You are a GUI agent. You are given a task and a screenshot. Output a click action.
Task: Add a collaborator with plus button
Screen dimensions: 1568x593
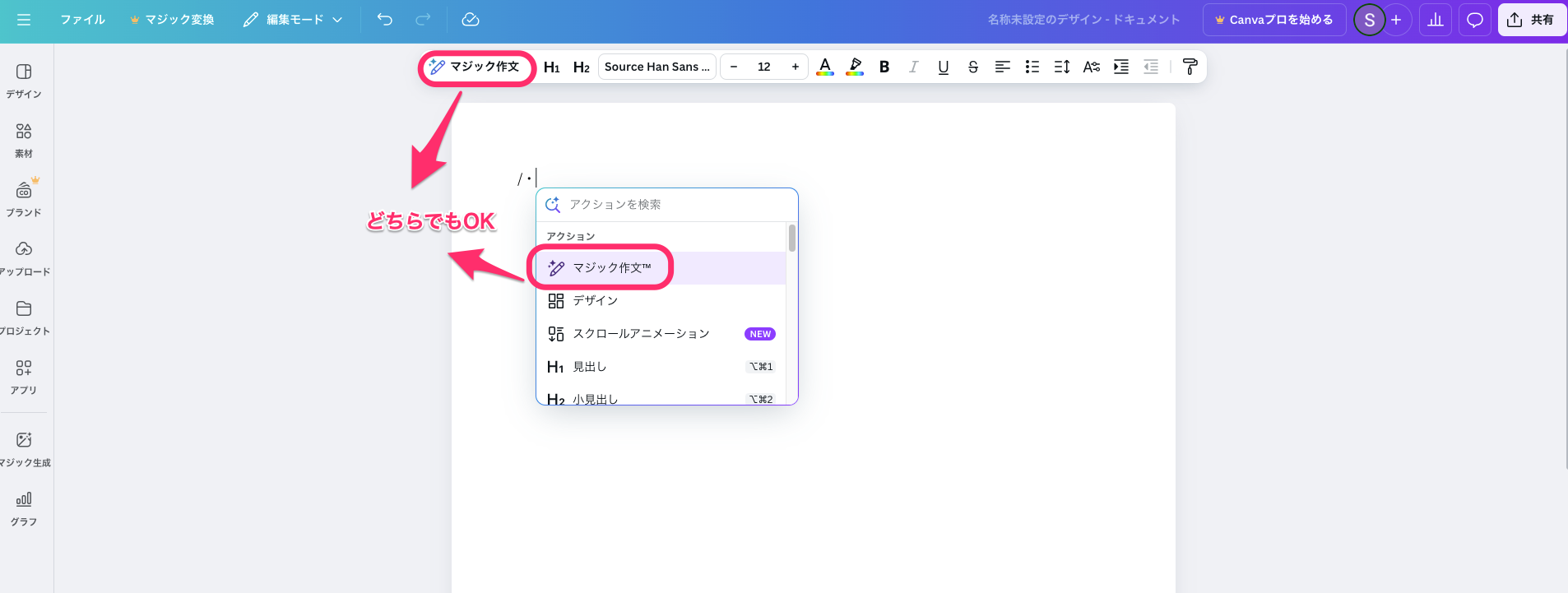click(x=1396, y=20)
